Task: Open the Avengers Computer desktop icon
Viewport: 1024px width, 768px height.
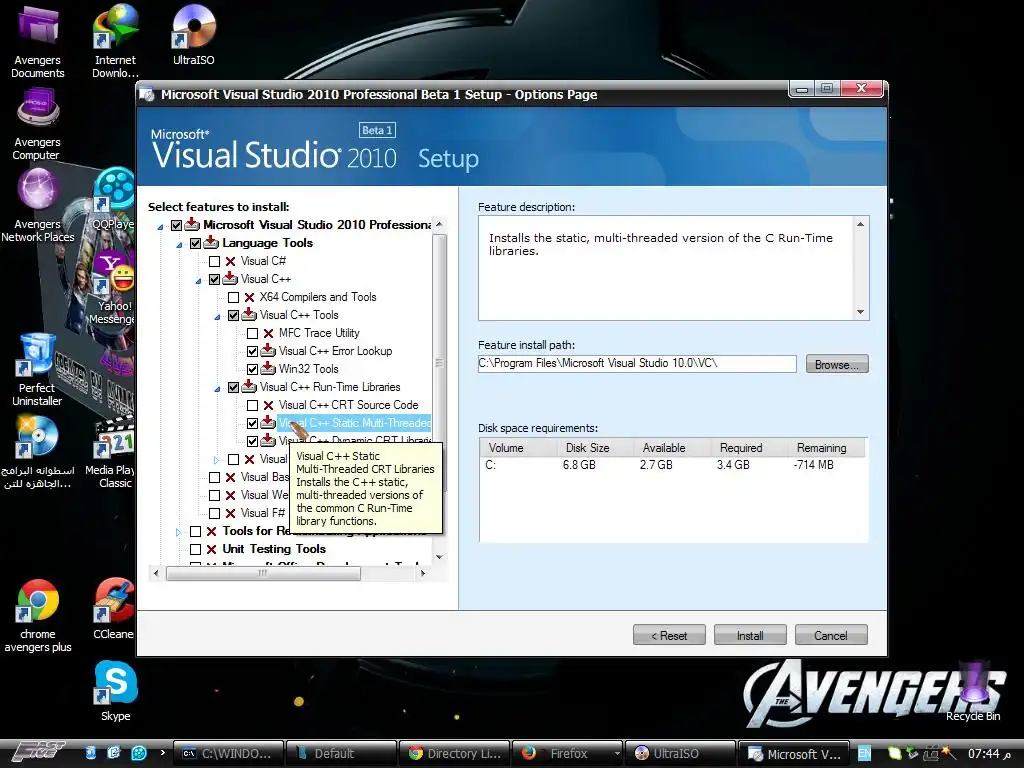Action: pos(37,124)
